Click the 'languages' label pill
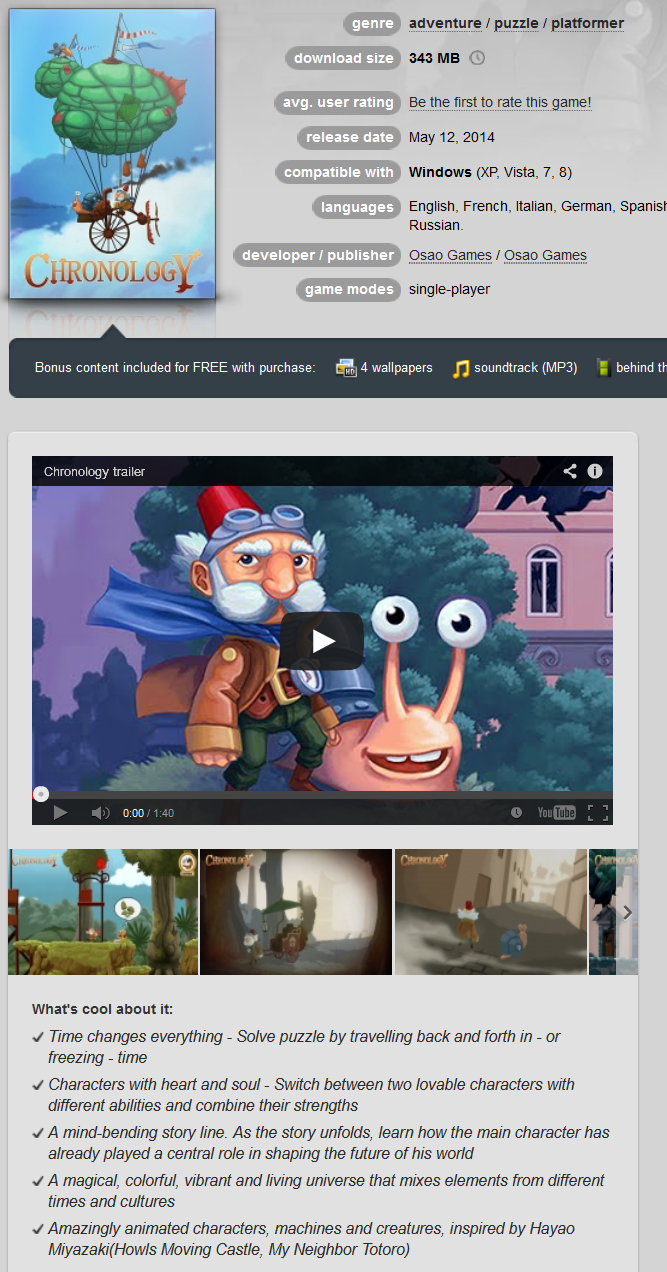 (357, 207)
